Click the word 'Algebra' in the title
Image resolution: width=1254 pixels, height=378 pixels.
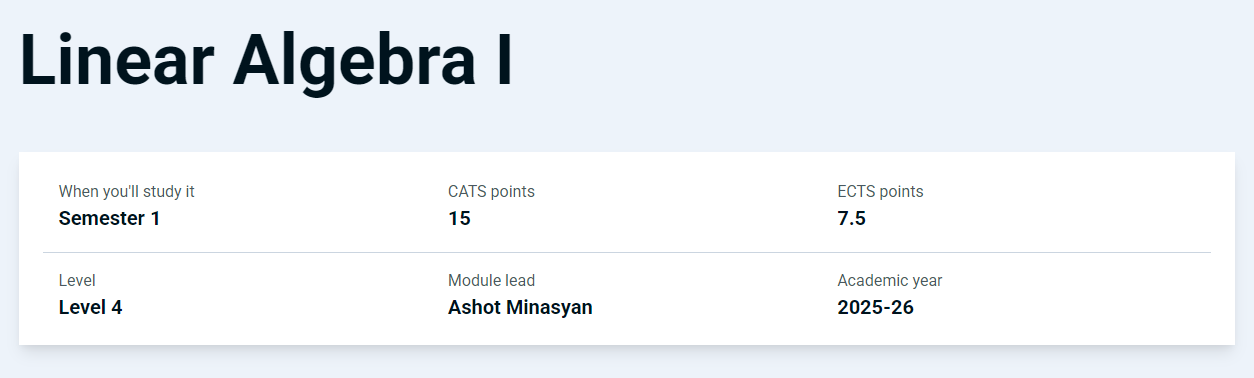click(x=355, y=62)
